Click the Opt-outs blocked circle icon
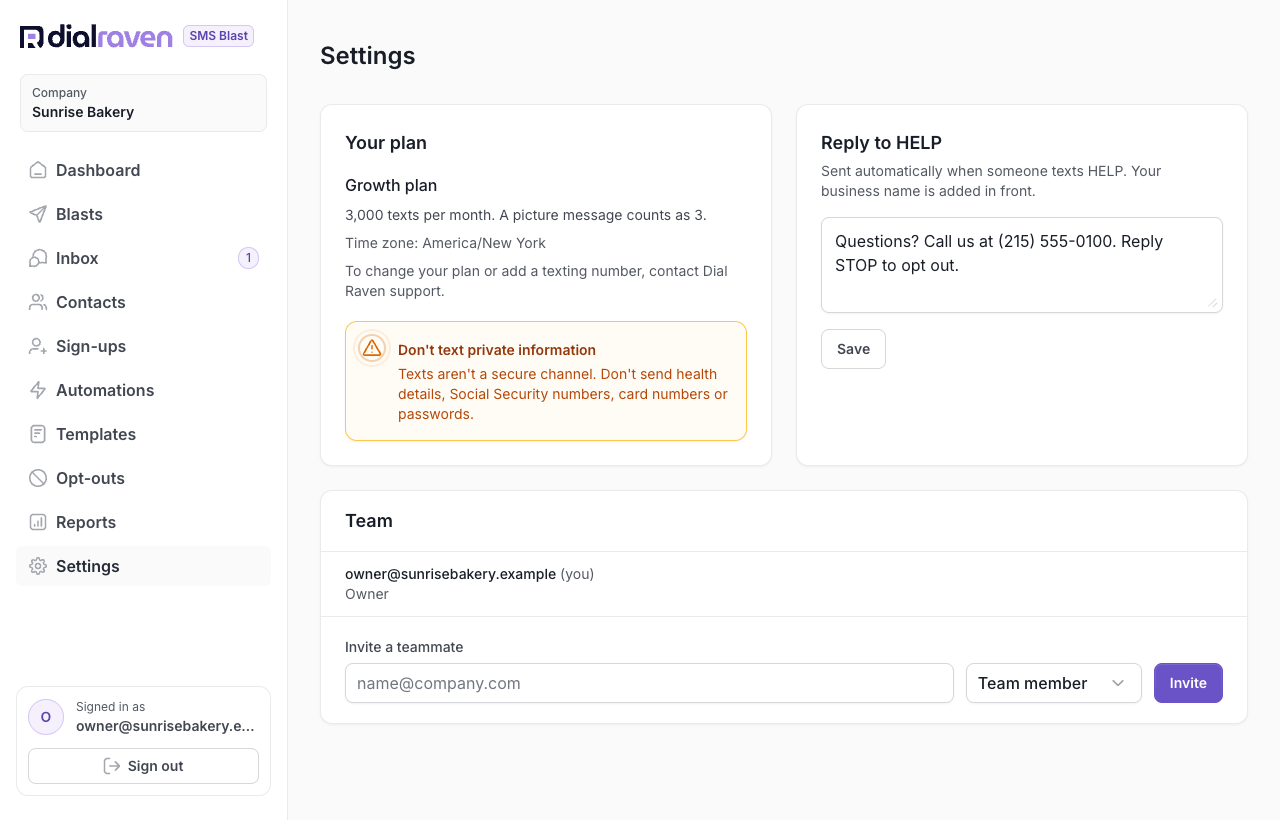The width and height of the screenshot is (1280, 820). 38,478
